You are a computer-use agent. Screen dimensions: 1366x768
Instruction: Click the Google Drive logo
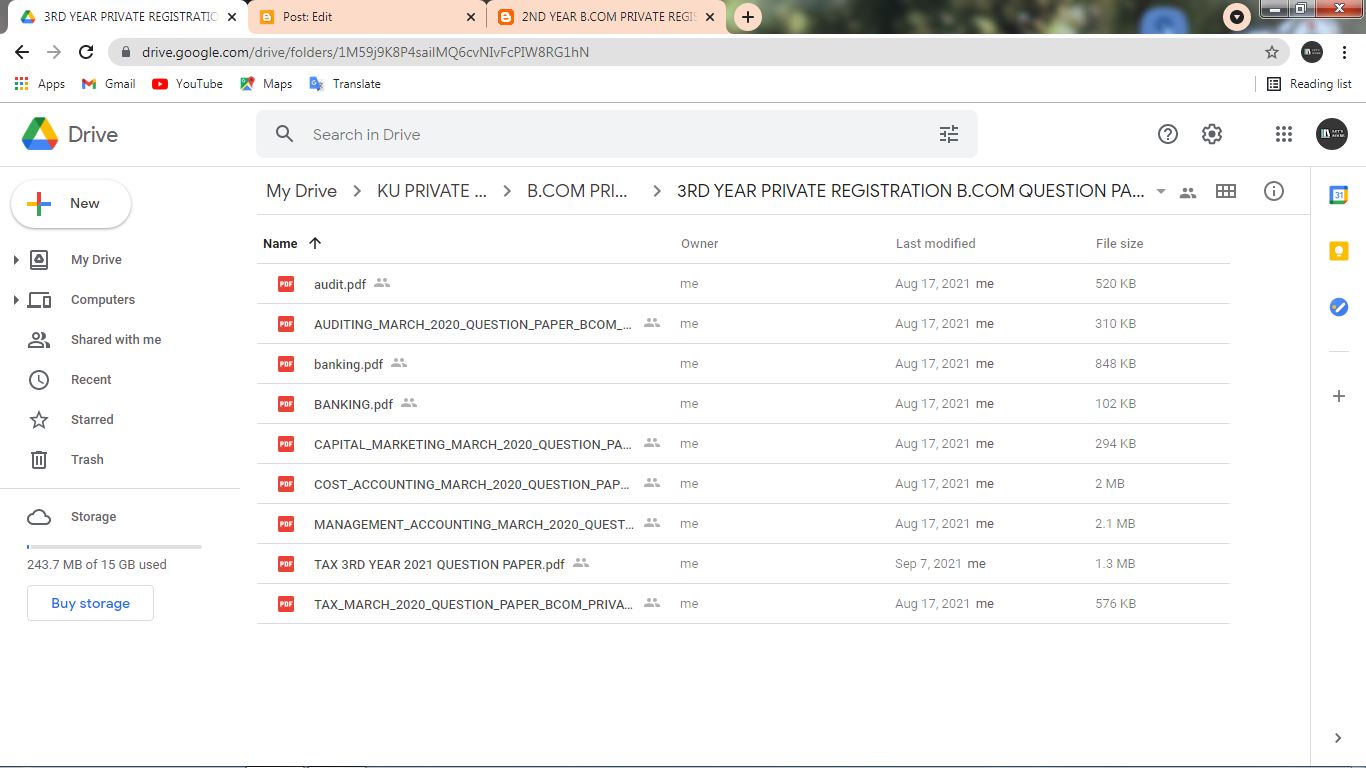pos(40,134)
